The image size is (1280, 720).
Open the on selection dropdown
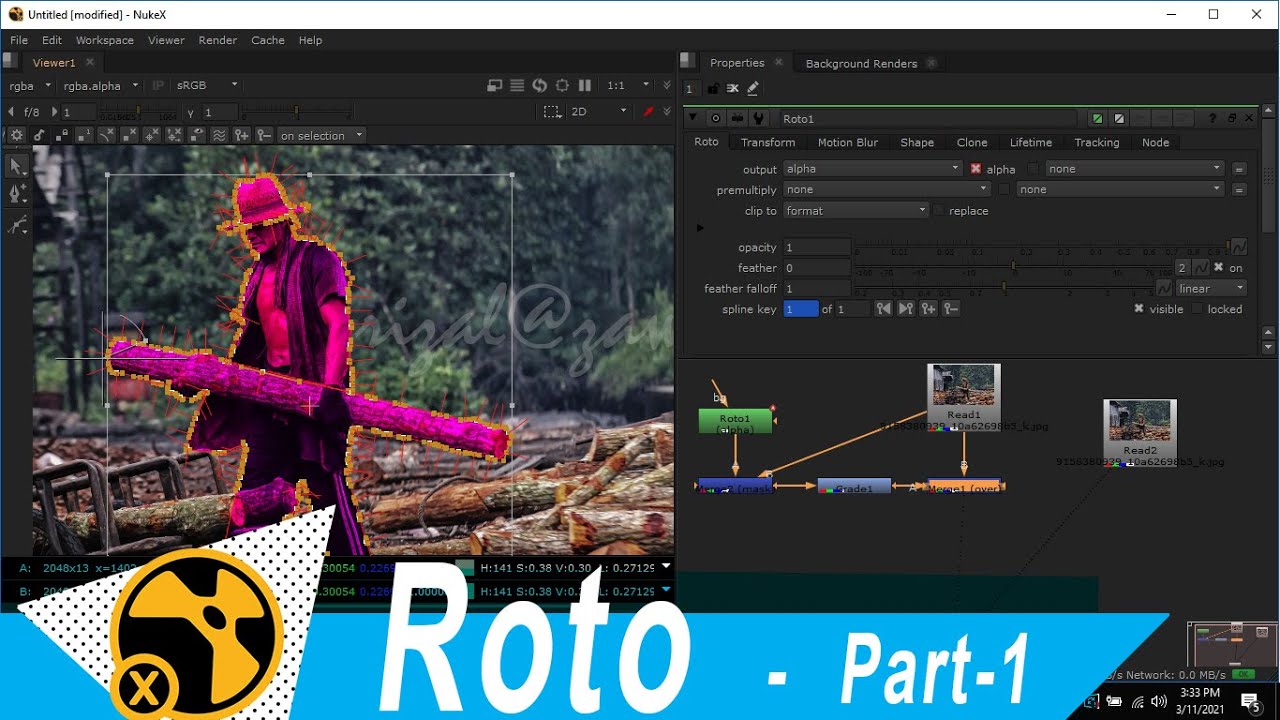click(x=320, y=135)
